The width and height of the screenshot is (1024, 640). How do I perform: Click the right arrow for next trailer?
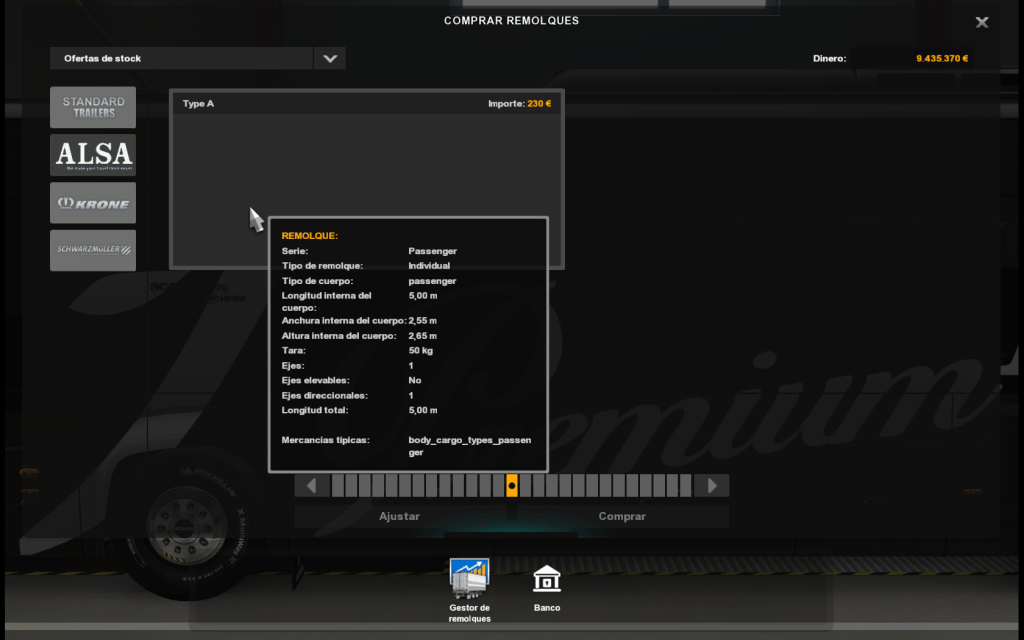(712, 486)
